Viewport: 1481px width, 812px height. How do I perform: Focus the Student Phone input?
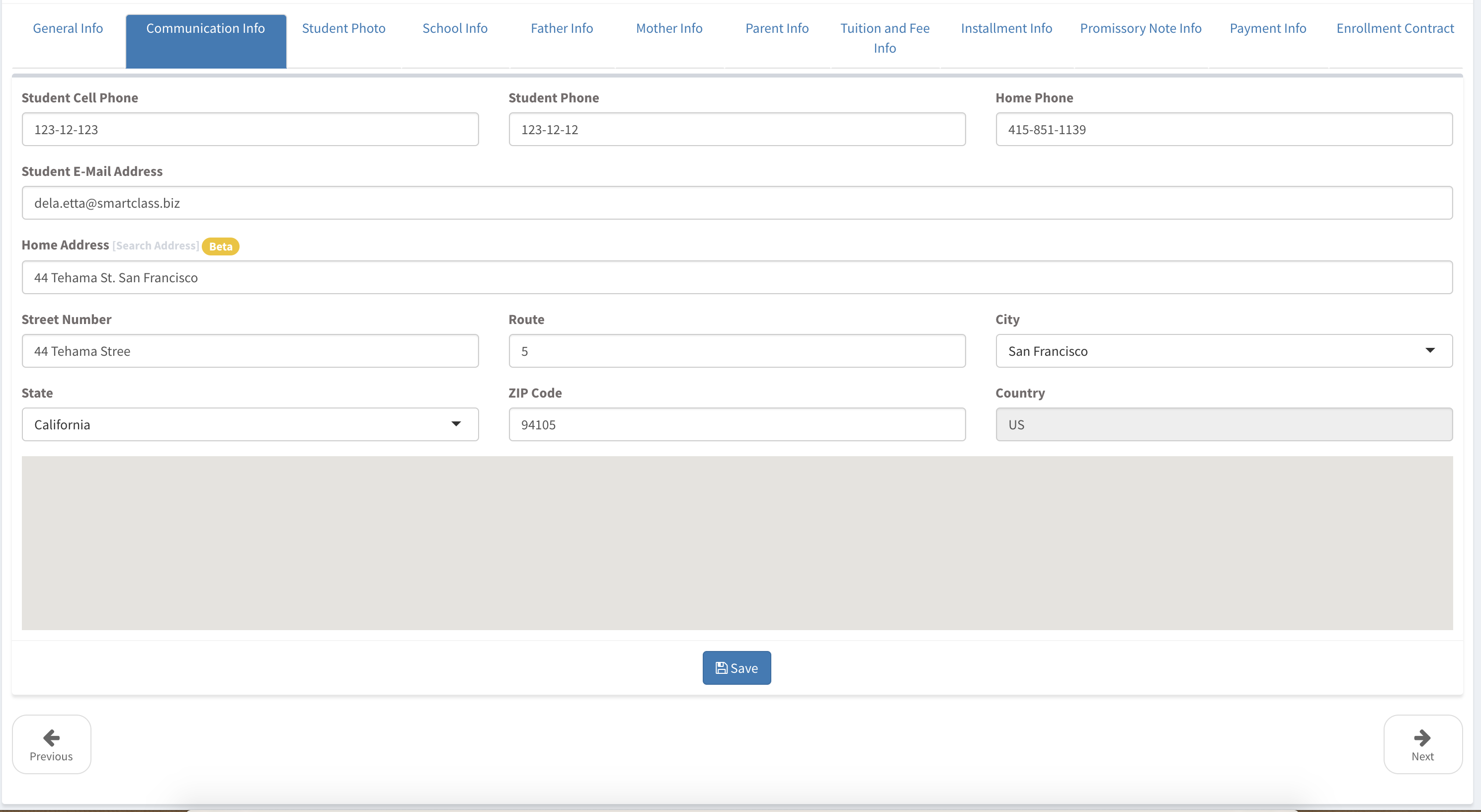(737, 129)
